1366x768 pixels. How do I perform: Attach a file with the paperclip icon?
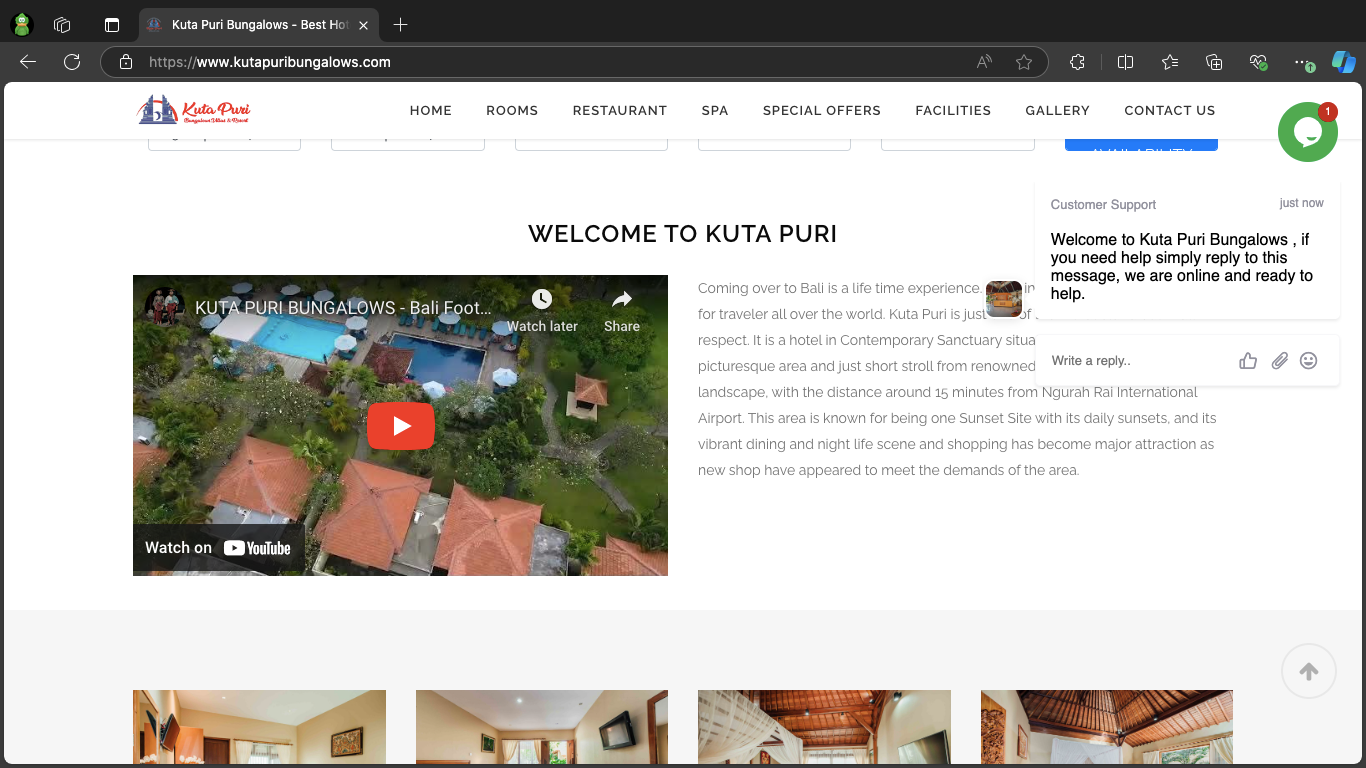pyautogui.click(x=1279, y=361)
